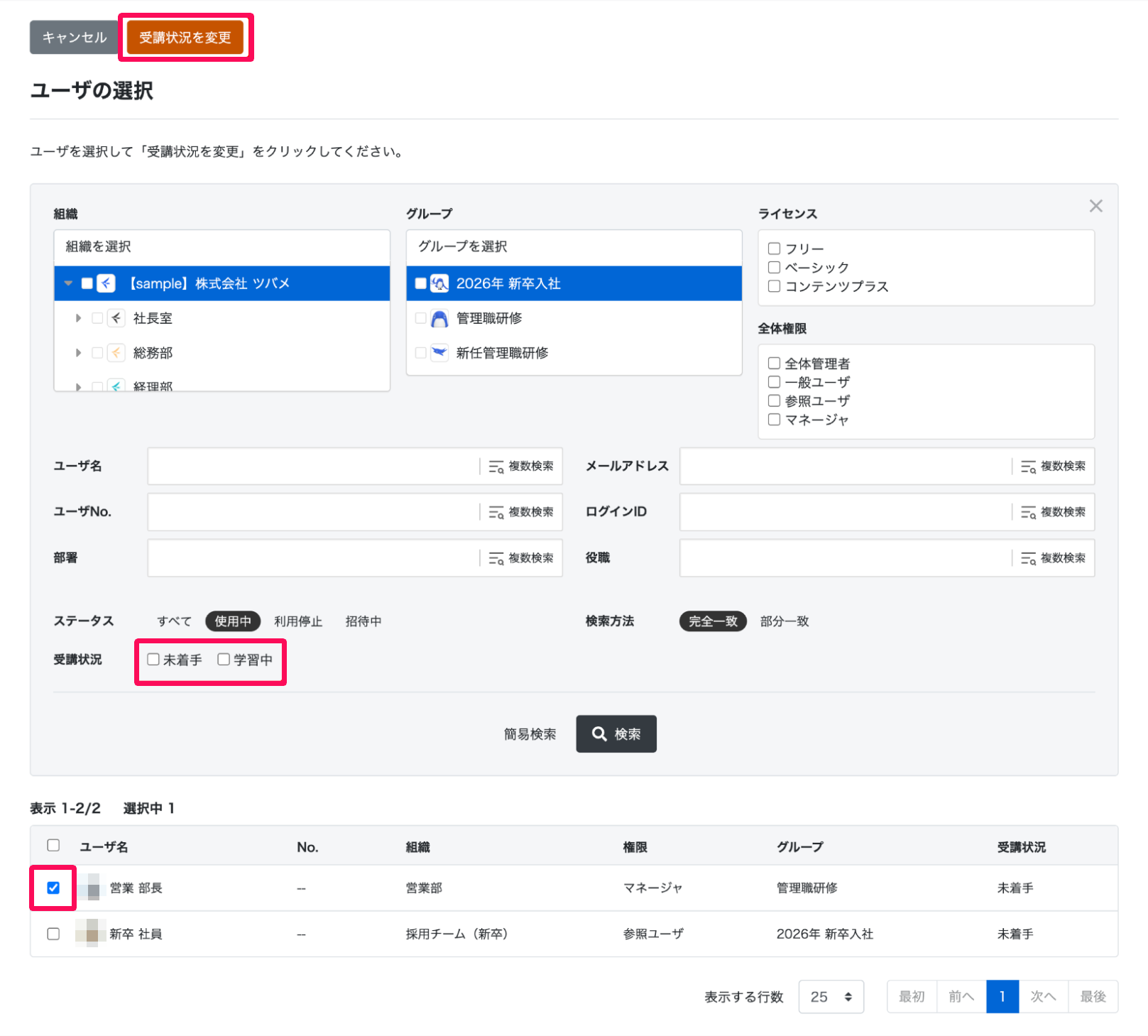This screenshot has width=1148, height=1036.
Task: Switch to 簡易検索 mode
Action: click(530, 734)
